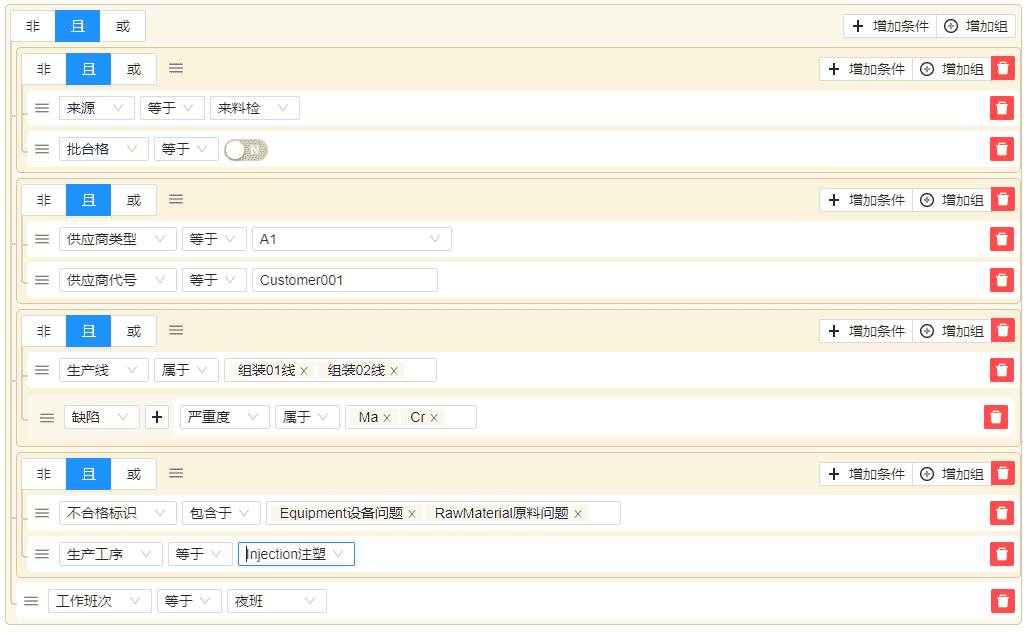Select 或 in the 供应商类型 group
This screenshot has width=1029, height=633.
134,200
